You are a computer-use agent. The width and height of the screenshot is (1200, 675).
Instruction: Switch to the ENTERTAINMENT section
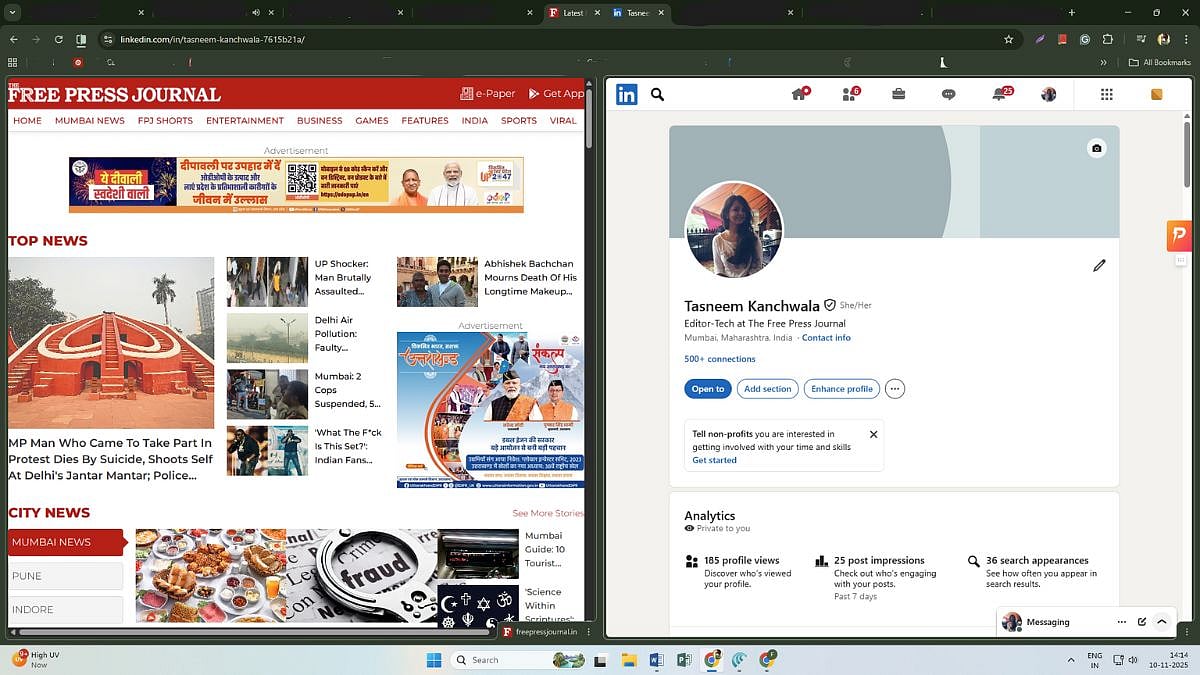click(244, 120)
